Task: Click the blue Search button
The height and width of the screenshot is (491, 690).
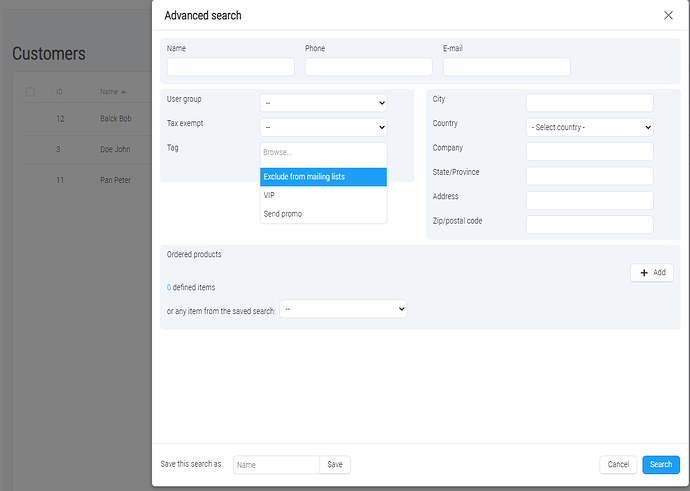Action: click(660, 464)
